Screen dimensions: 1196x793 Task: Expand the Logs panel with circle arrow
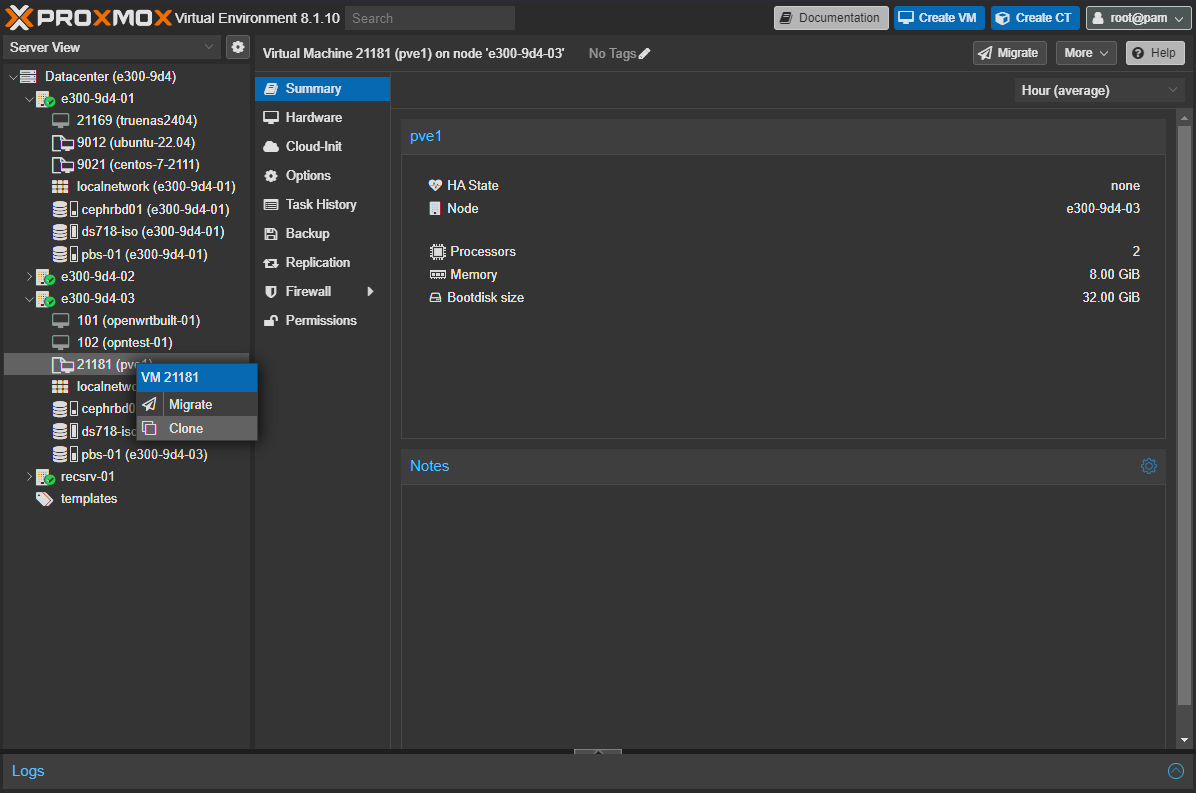1175,771
